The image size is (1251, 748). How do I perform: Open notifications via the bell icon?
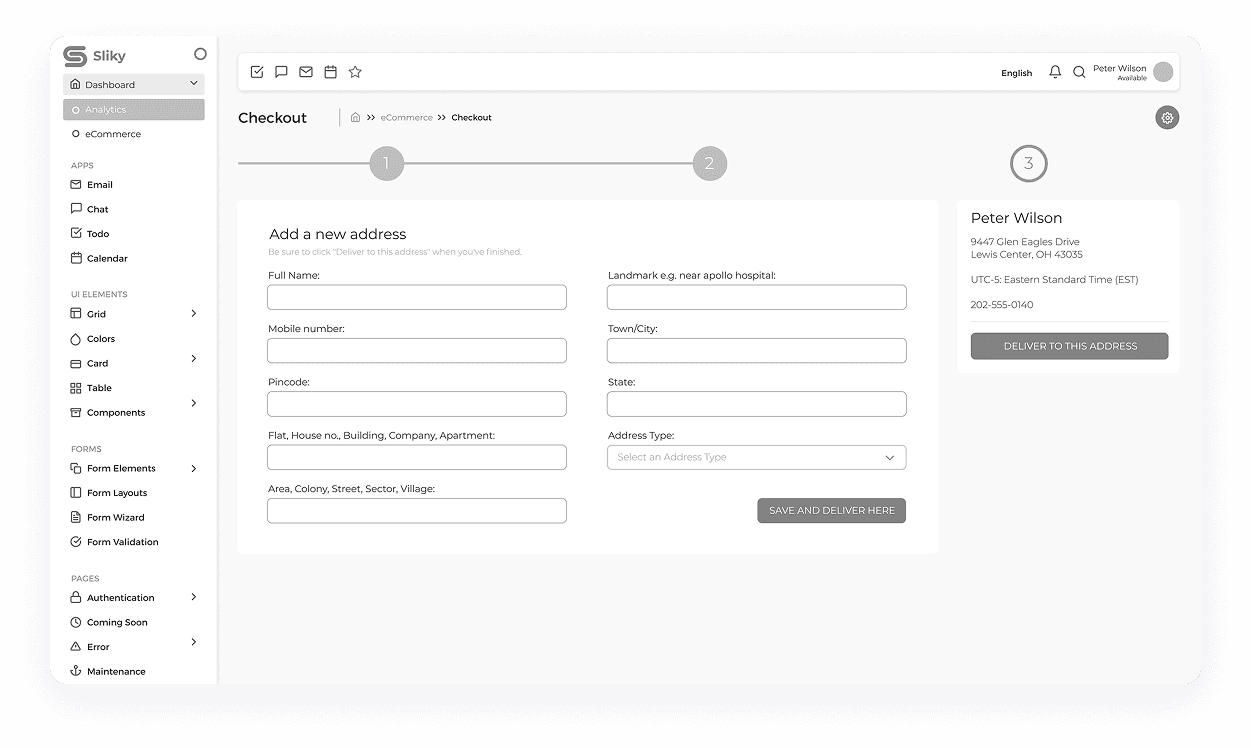1055,71
